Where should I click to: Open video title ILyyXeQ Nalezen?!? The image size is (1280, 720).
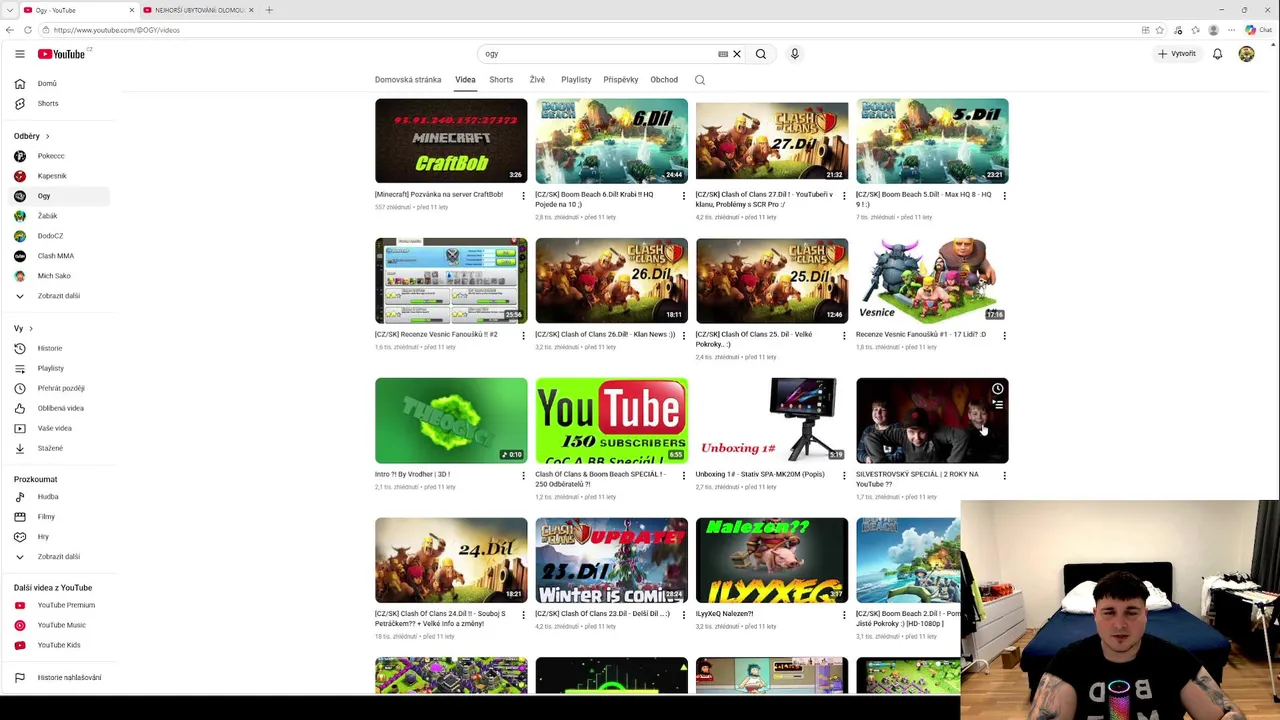pos(724,614)
